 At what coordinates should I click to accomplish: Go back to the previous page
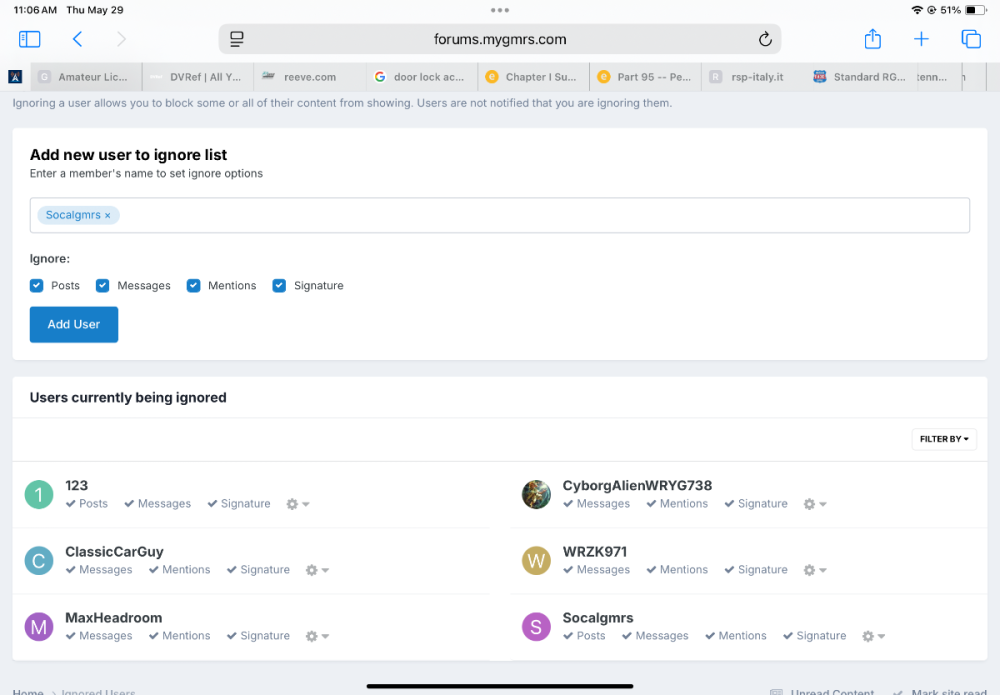coord(77,39)
